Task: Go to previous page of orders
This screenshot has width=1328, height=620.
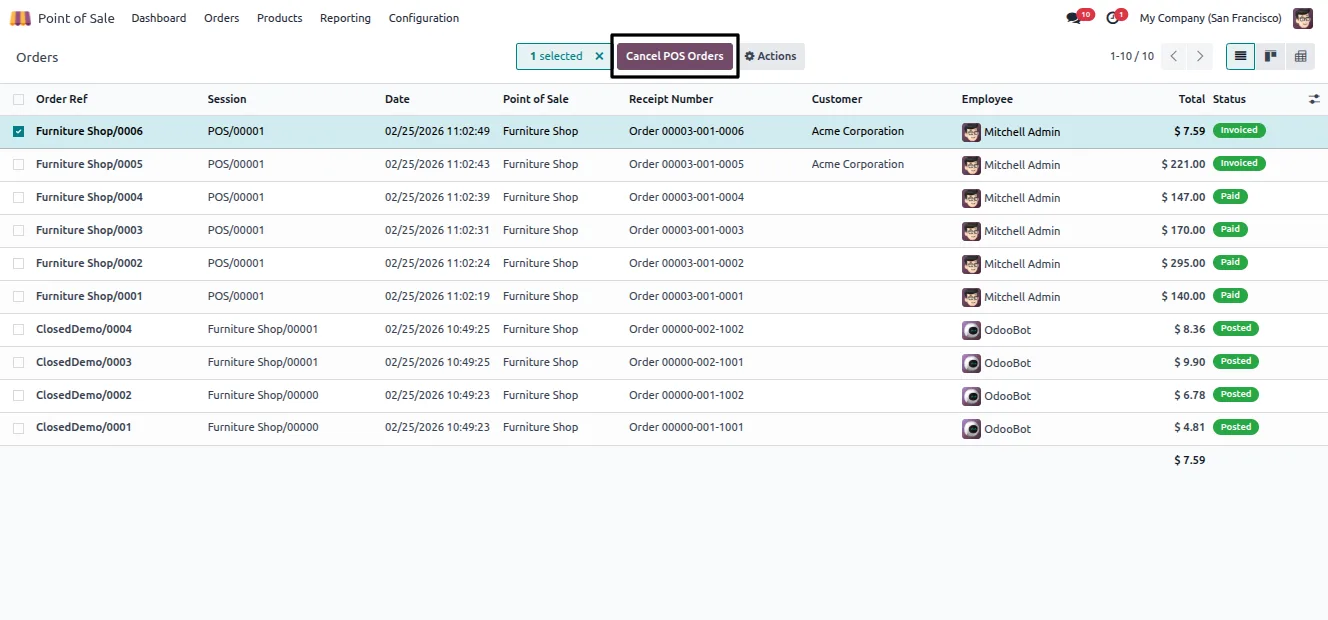Action: [x=1174, y=57]
